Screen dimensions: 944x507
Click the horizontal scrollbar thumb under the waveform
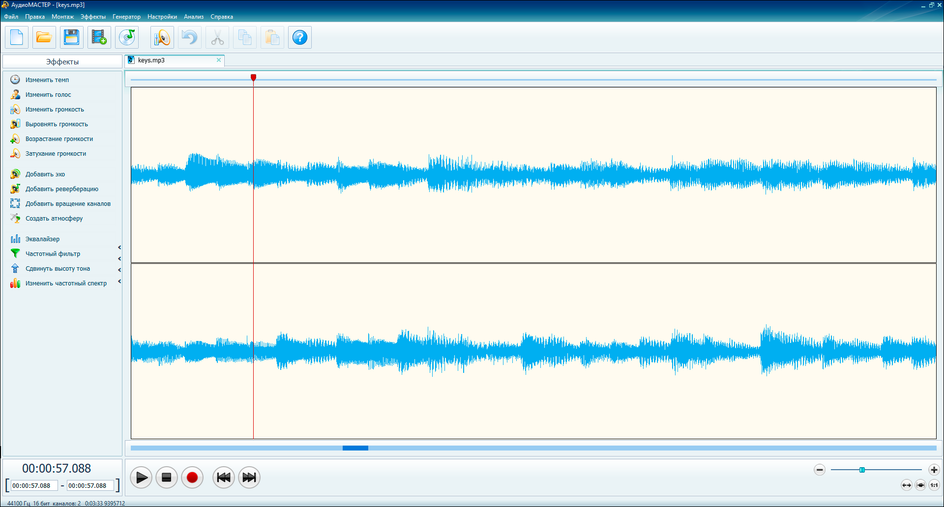355,448
